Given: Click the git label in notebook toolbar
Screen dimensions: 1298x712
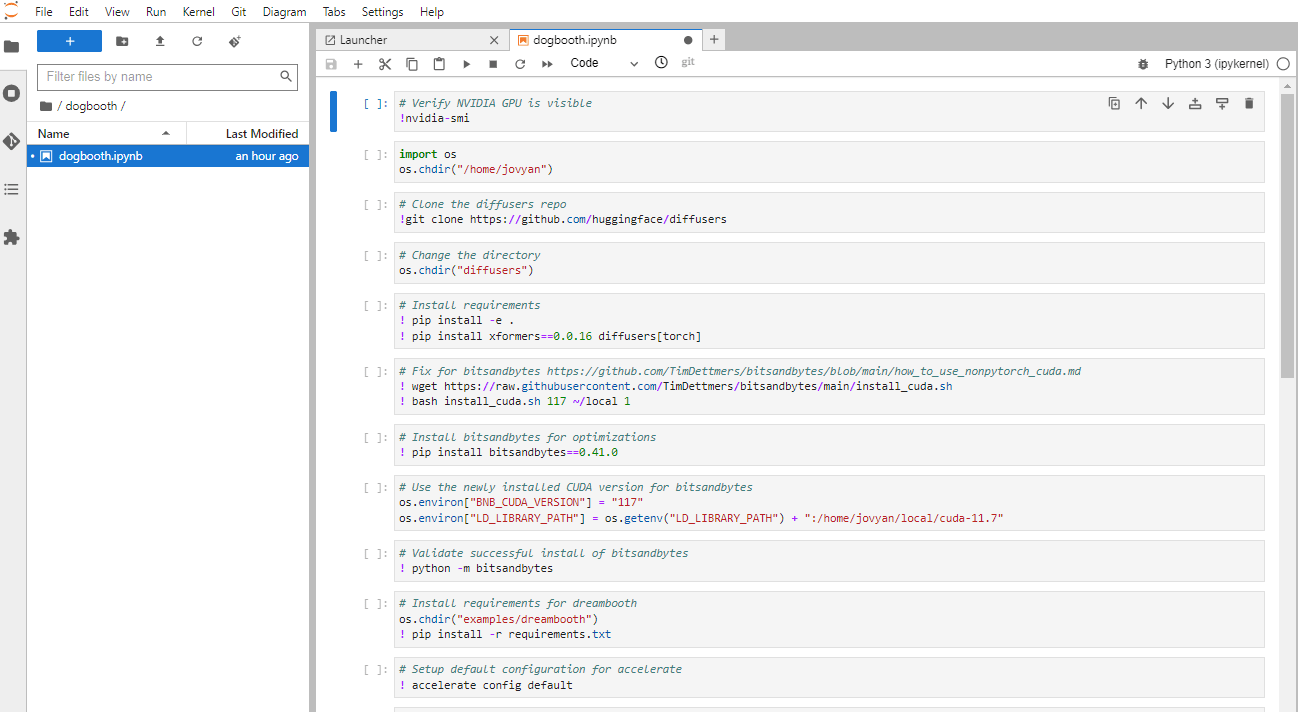Looking at the screenshot, I should (688, 62).
